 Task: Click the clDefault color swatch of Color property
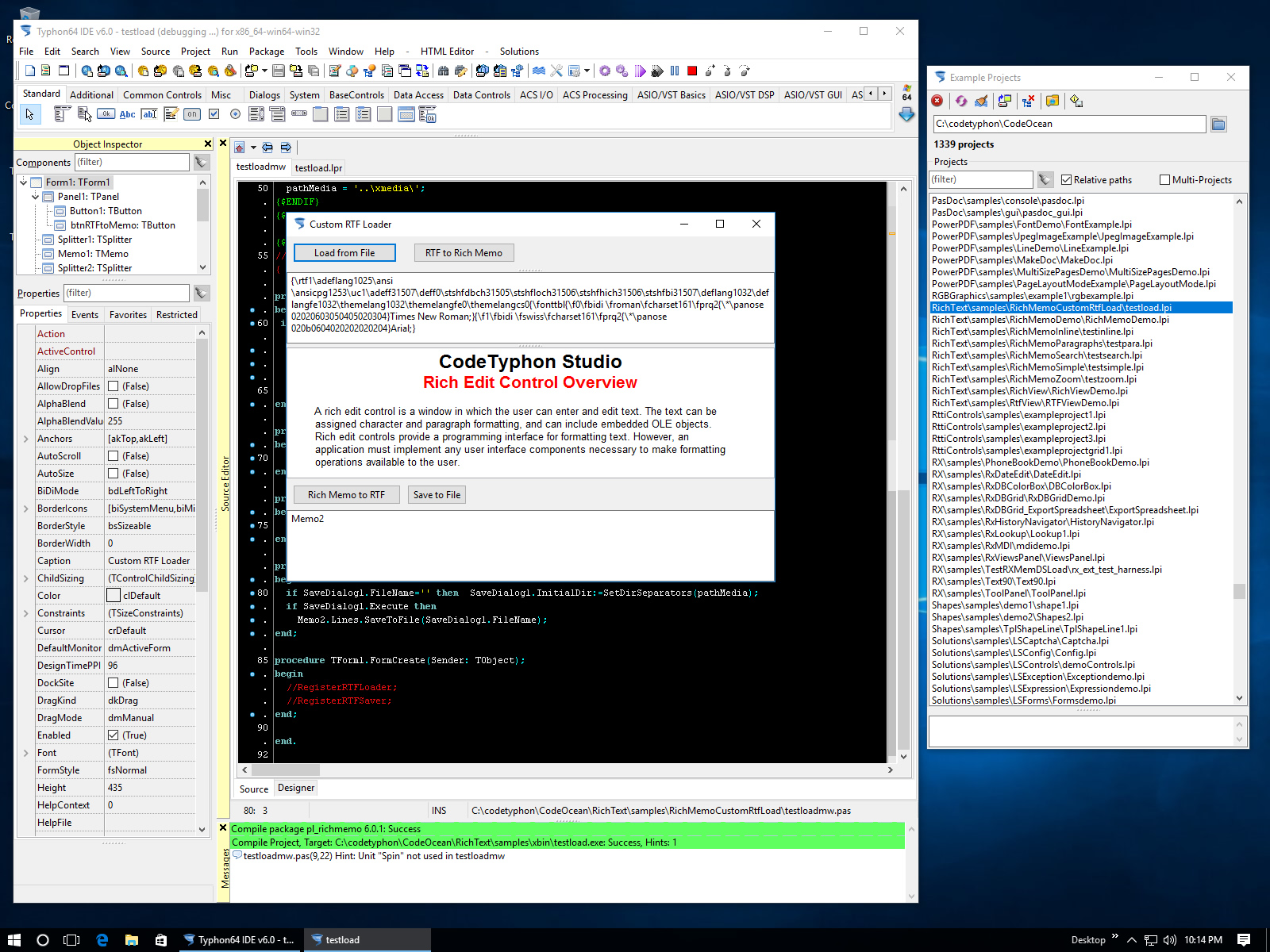(x=114, y=596)
